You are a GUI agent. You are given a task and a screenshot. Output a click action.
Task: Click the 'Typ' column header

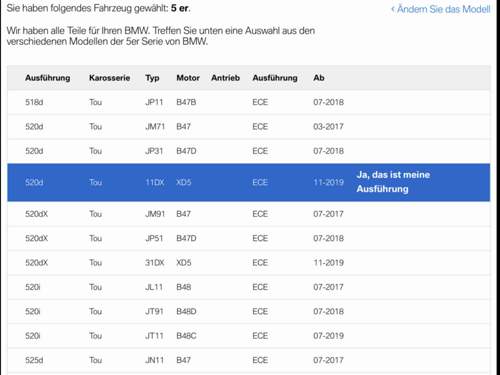point(152,78)
